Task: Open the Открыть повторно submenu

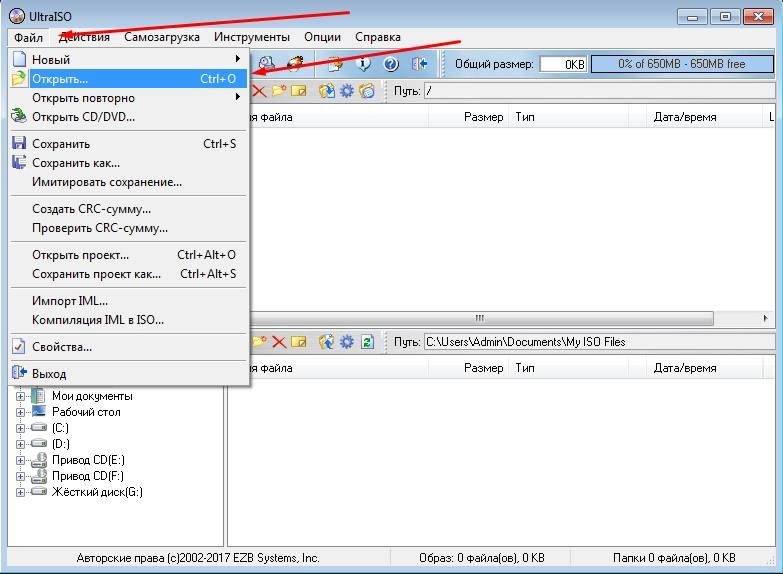Action: point(128,98)
